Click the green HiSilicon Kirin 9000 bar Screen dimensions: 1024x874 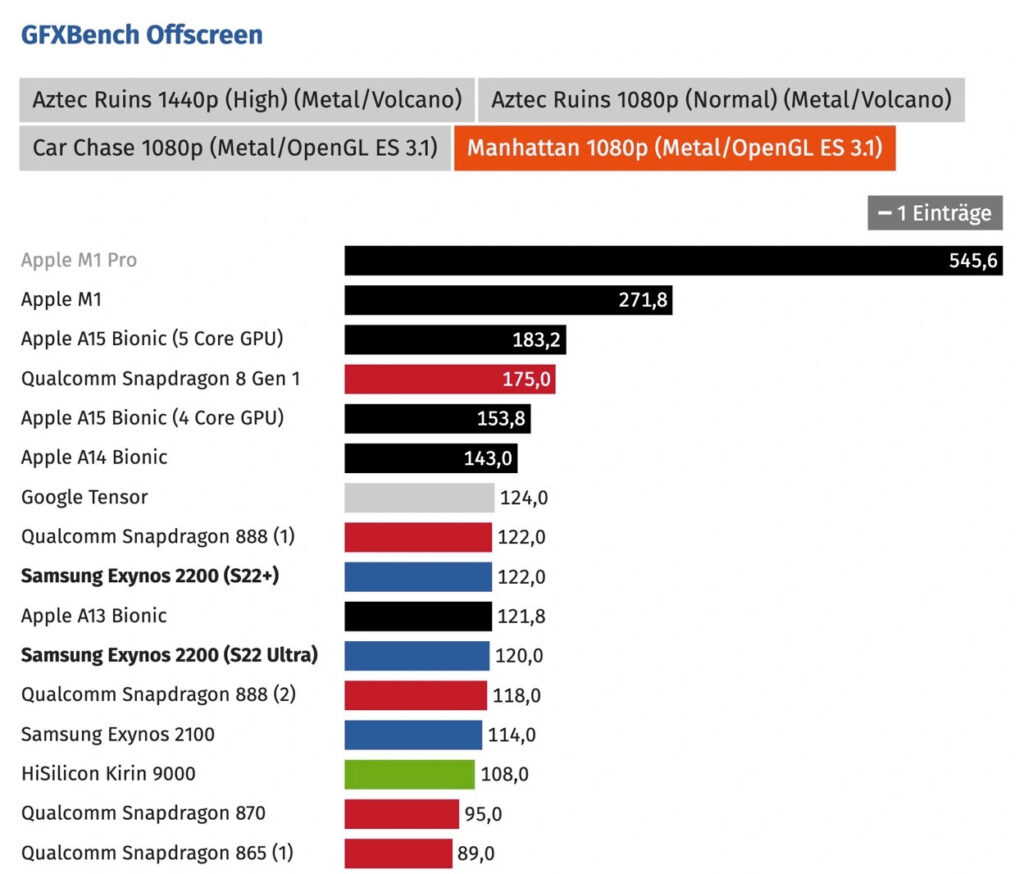point(409,775)
